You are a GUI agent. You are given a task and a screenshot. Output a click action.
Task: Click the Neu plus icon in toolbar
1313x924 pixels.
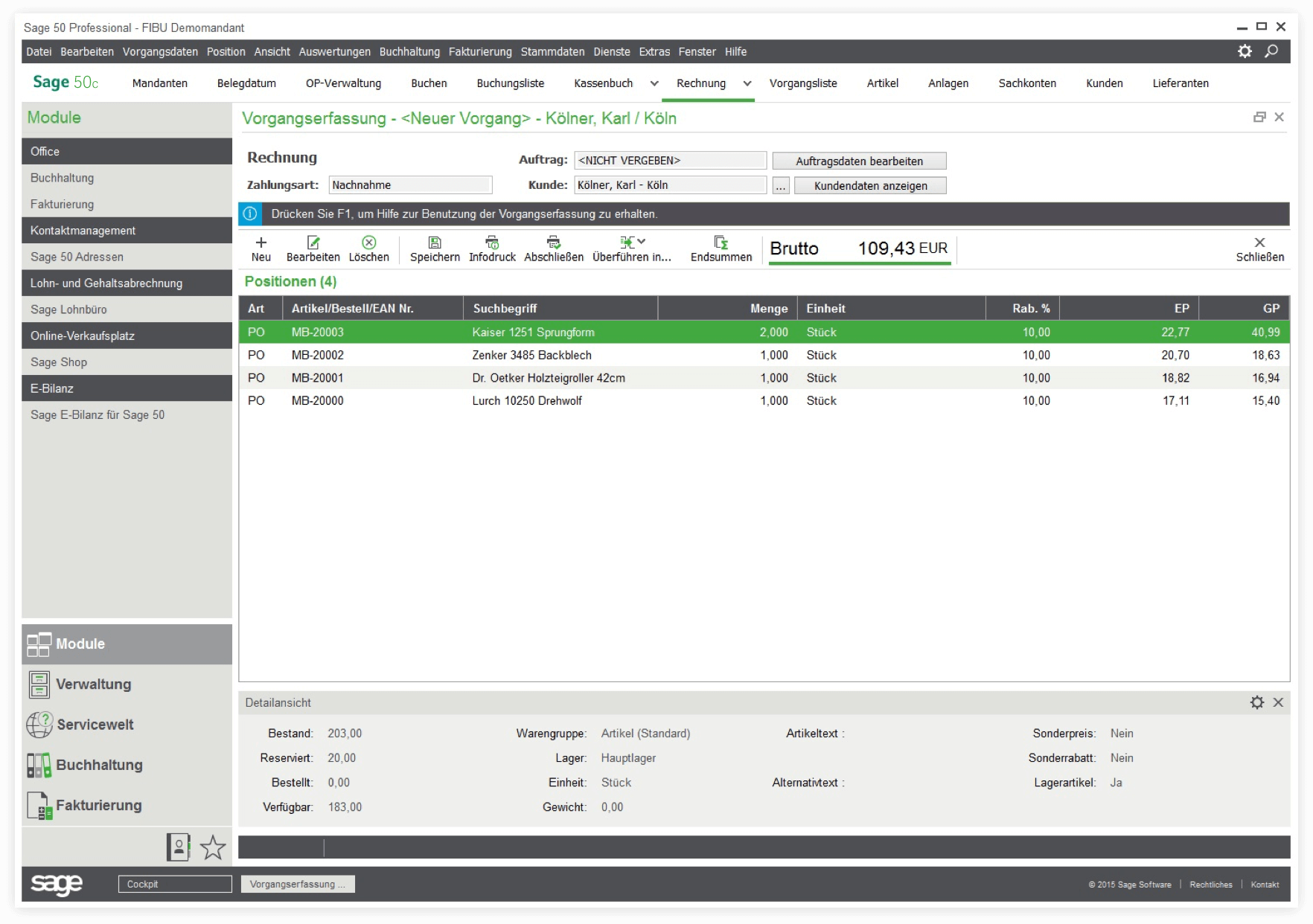[261, 243]
